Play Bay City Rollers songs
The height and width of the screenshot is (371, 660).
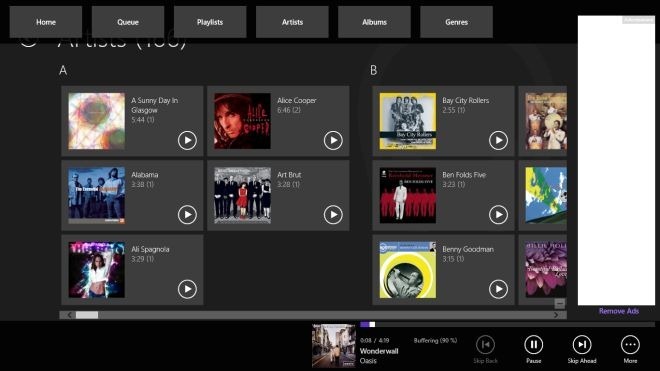(x=498, y=140)
